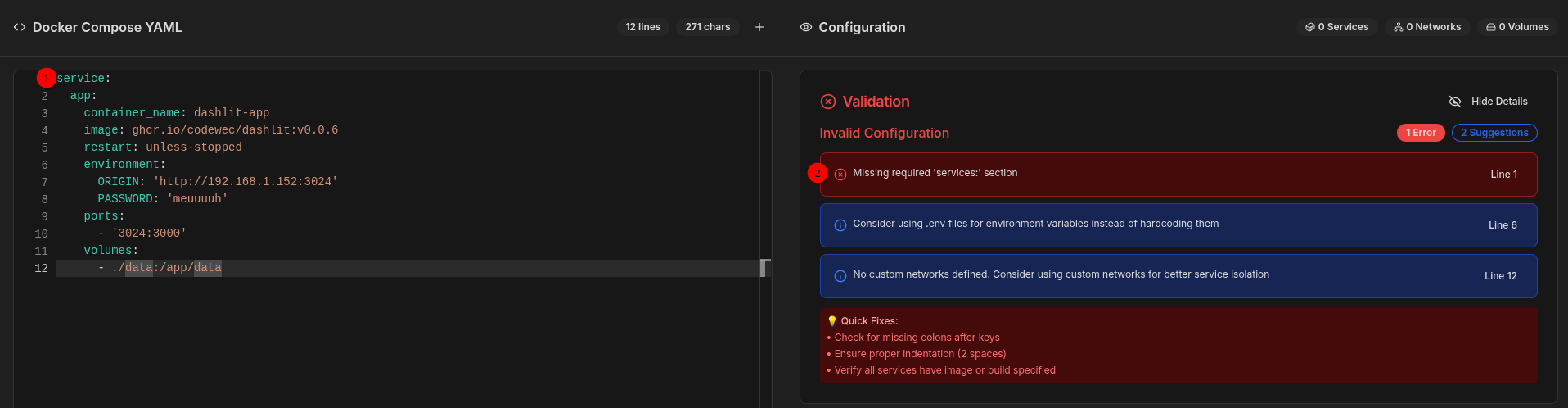Click 'Ensure proper indentation (2 spaces)'

pos(920,354)
